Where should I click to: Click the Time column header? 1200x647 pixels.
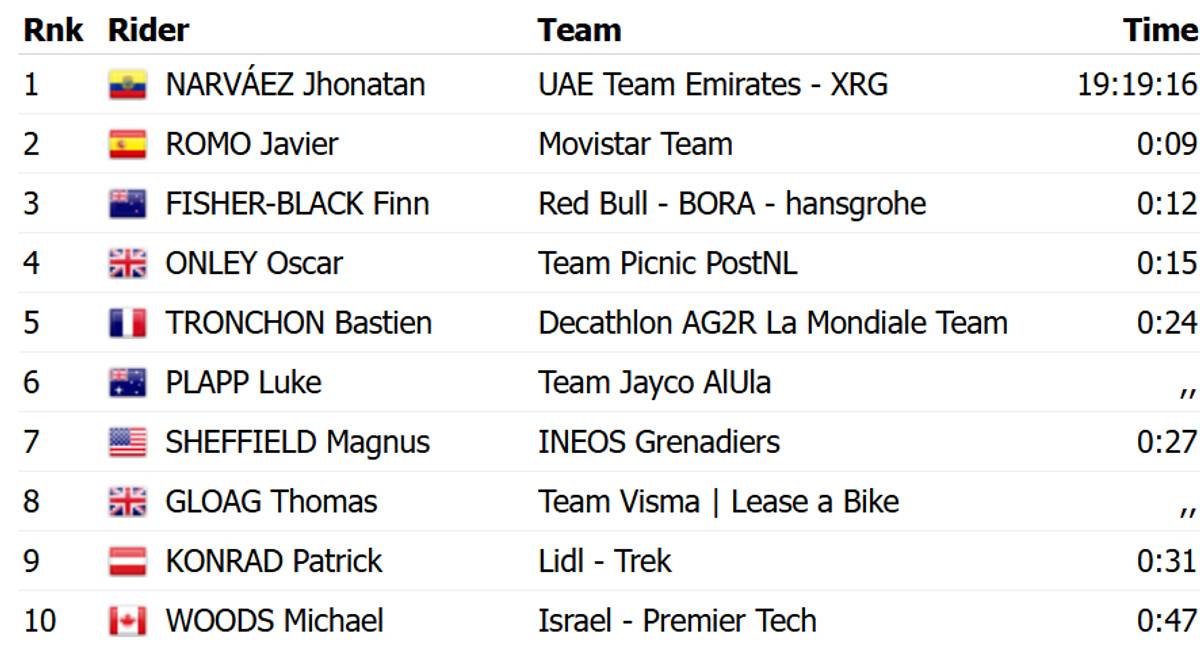pyautogui.click(x=1159, y=30)
